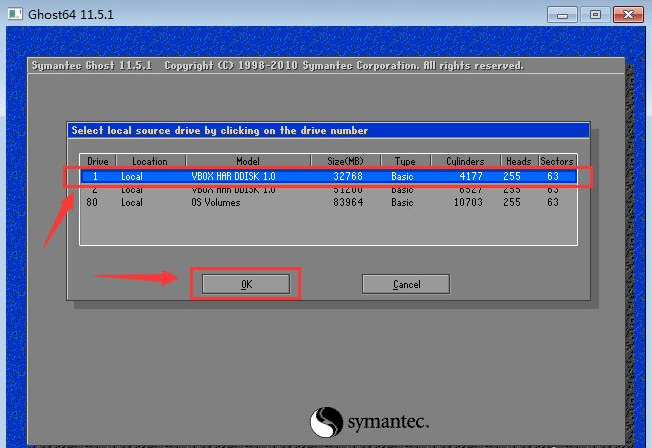The image size is (652, 448).
Task: Select drive 80 OS Volumes row
Action: point(328,203)
